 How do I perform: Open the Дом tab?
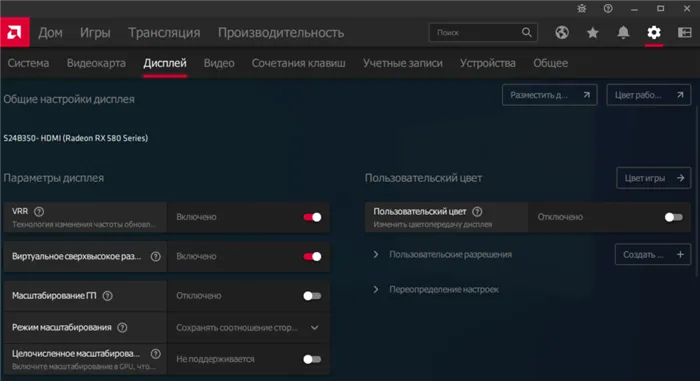pyautogui.click(x=50, y=33)
